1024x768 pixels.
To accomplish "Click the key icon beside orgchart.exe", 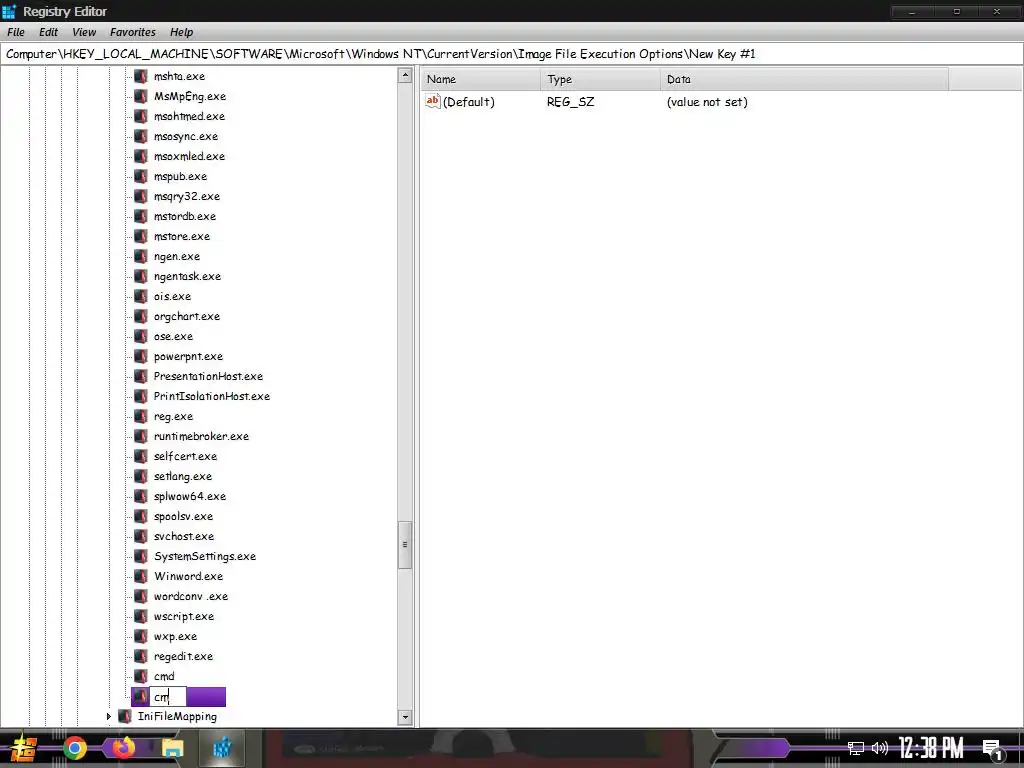I will (140, 317).
